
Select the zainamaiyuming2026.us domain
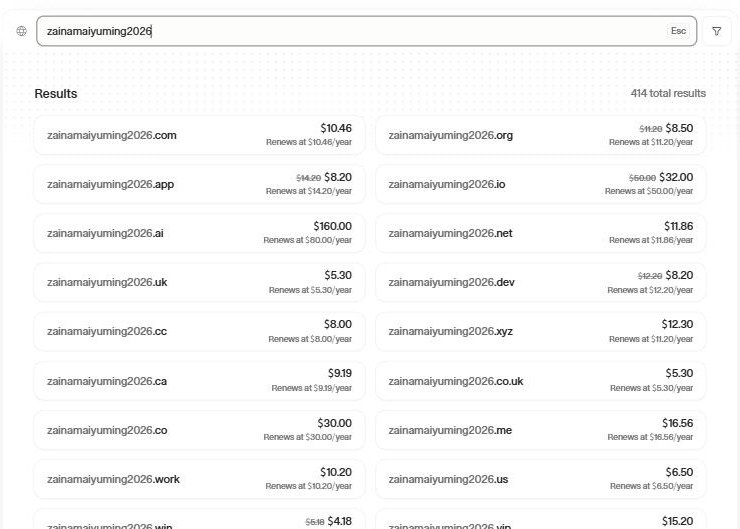(540, 479)
